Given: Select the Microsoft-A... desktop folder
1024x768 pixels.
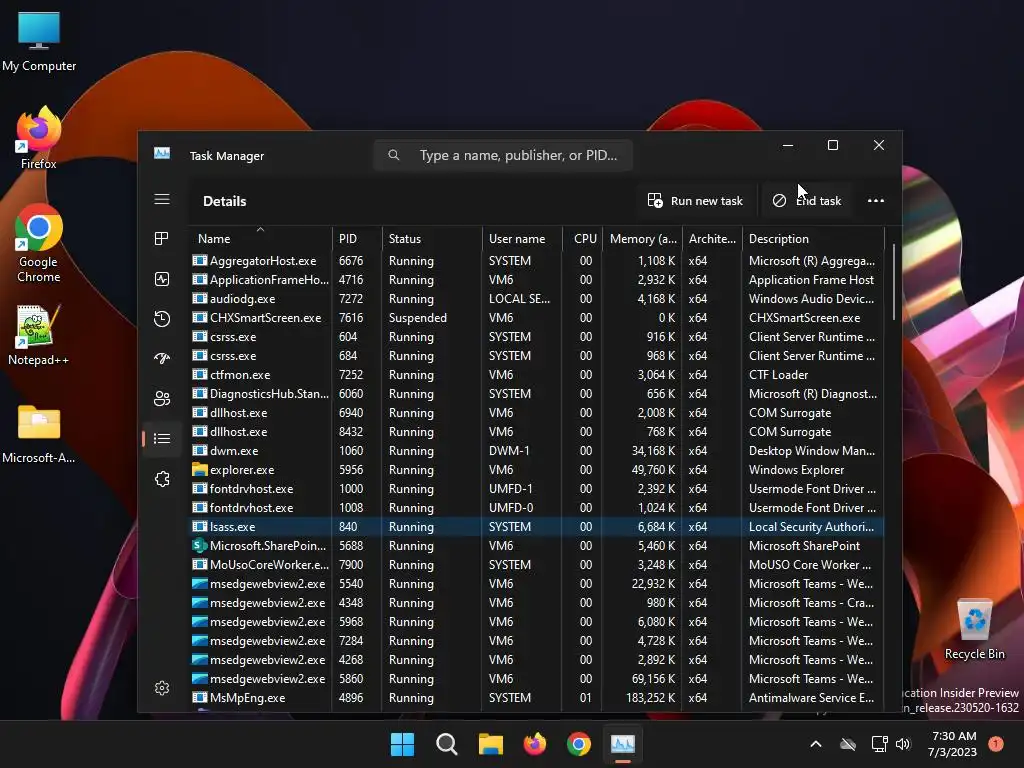Looking at the screenshot, I should (x=39, y=434).
